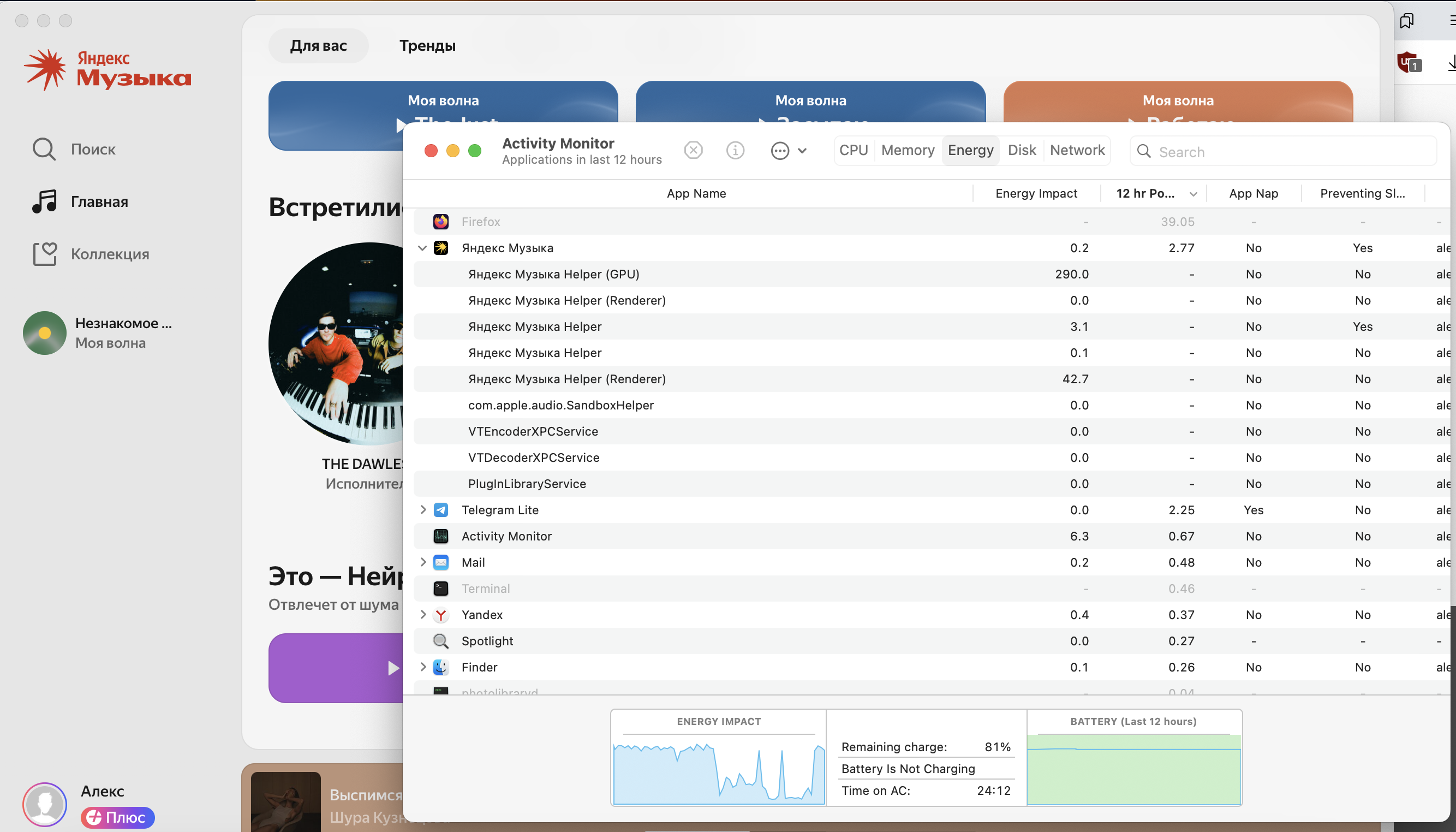Image resolution: width=1456 pixels, height=832 pixels.
Task: Click the Terminal app icon in the list
Action: click(440, 589)
